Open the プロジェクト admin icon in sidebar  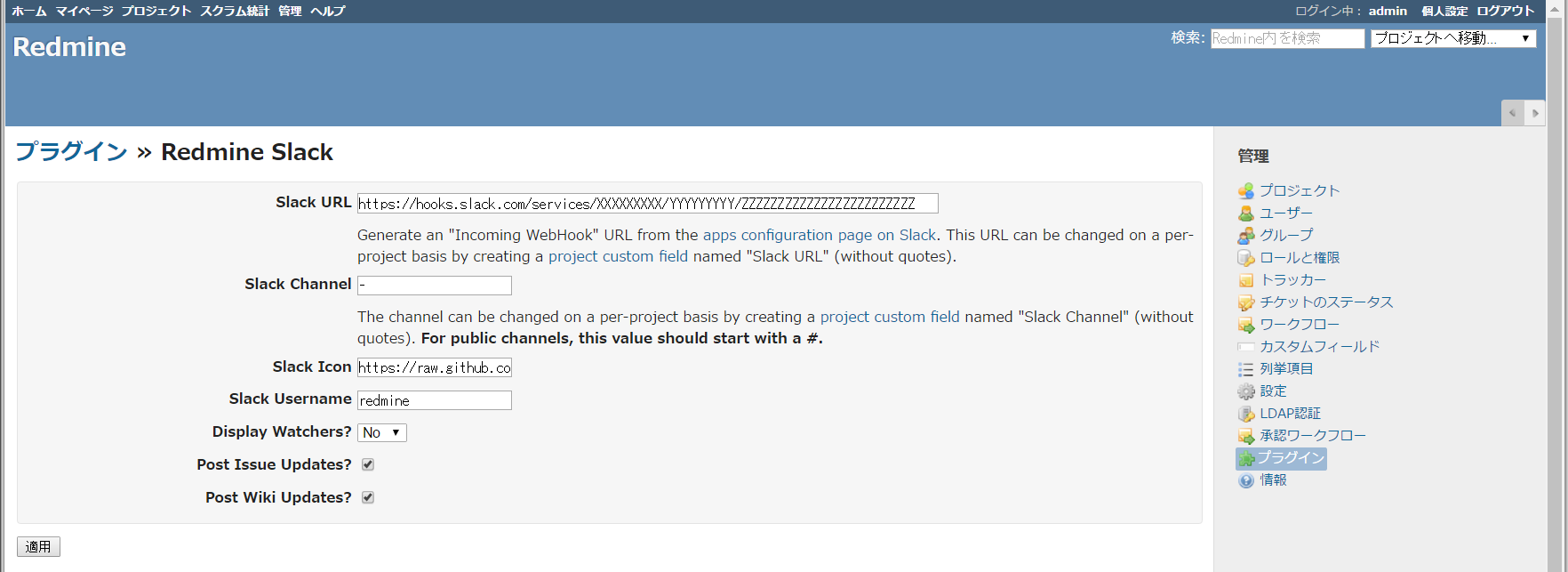[1247, 190]
